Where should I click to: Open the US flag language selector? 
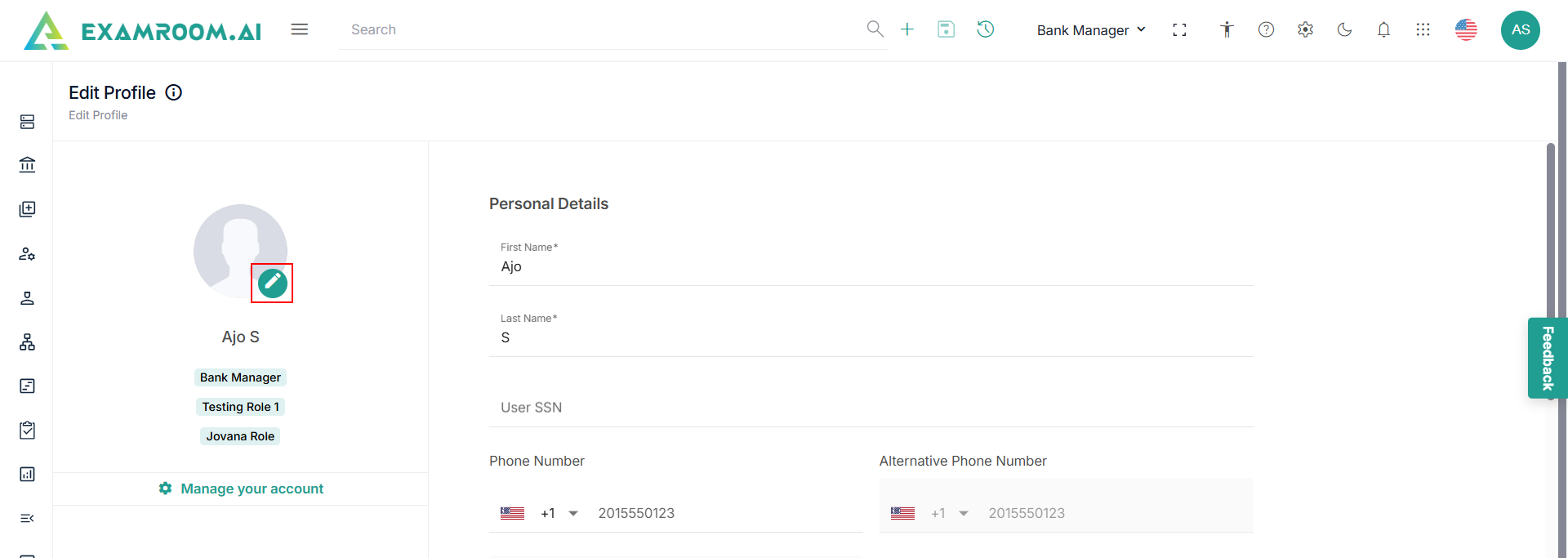1466,30
